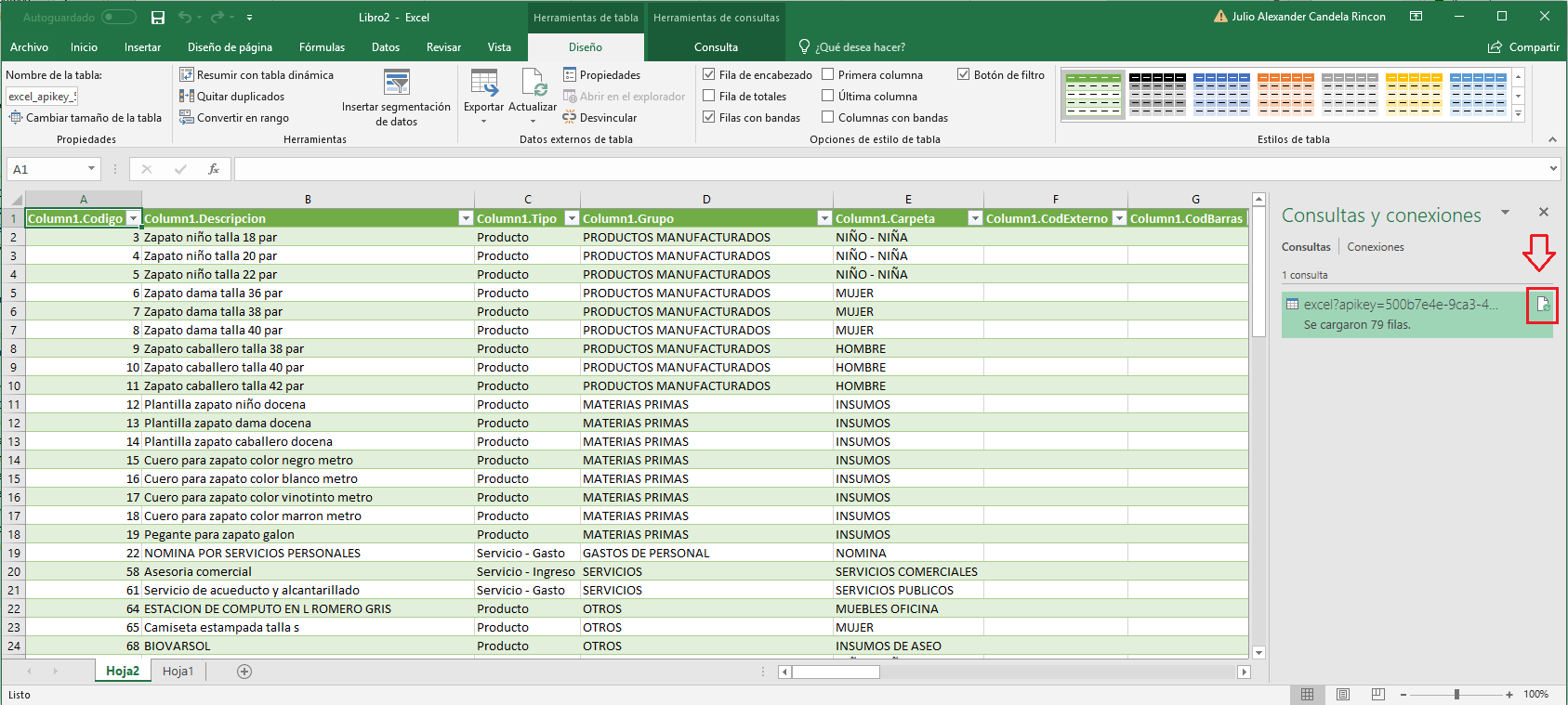Add a new sheet with plus icon
The image size is (1568, 705).
click(244, 672)
